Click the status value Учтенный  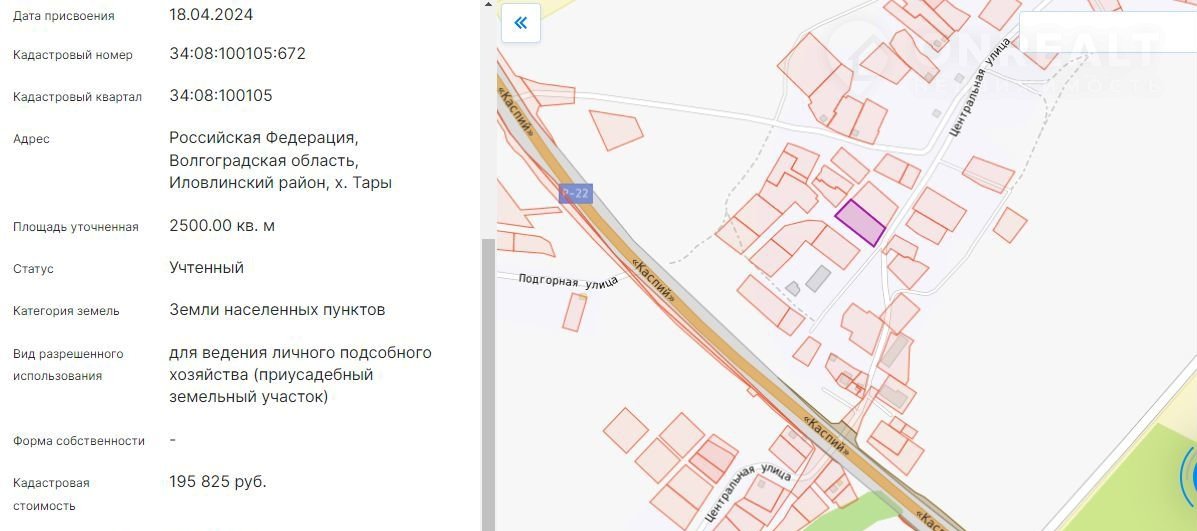point(207,268)
